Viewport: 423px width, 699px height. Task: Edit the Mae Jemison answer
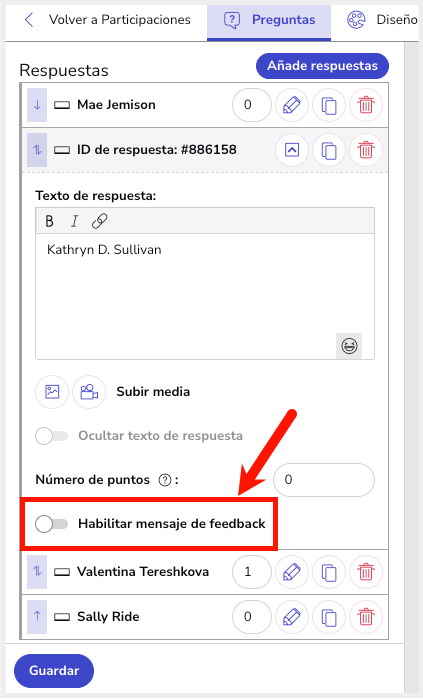tap(292, 106)
